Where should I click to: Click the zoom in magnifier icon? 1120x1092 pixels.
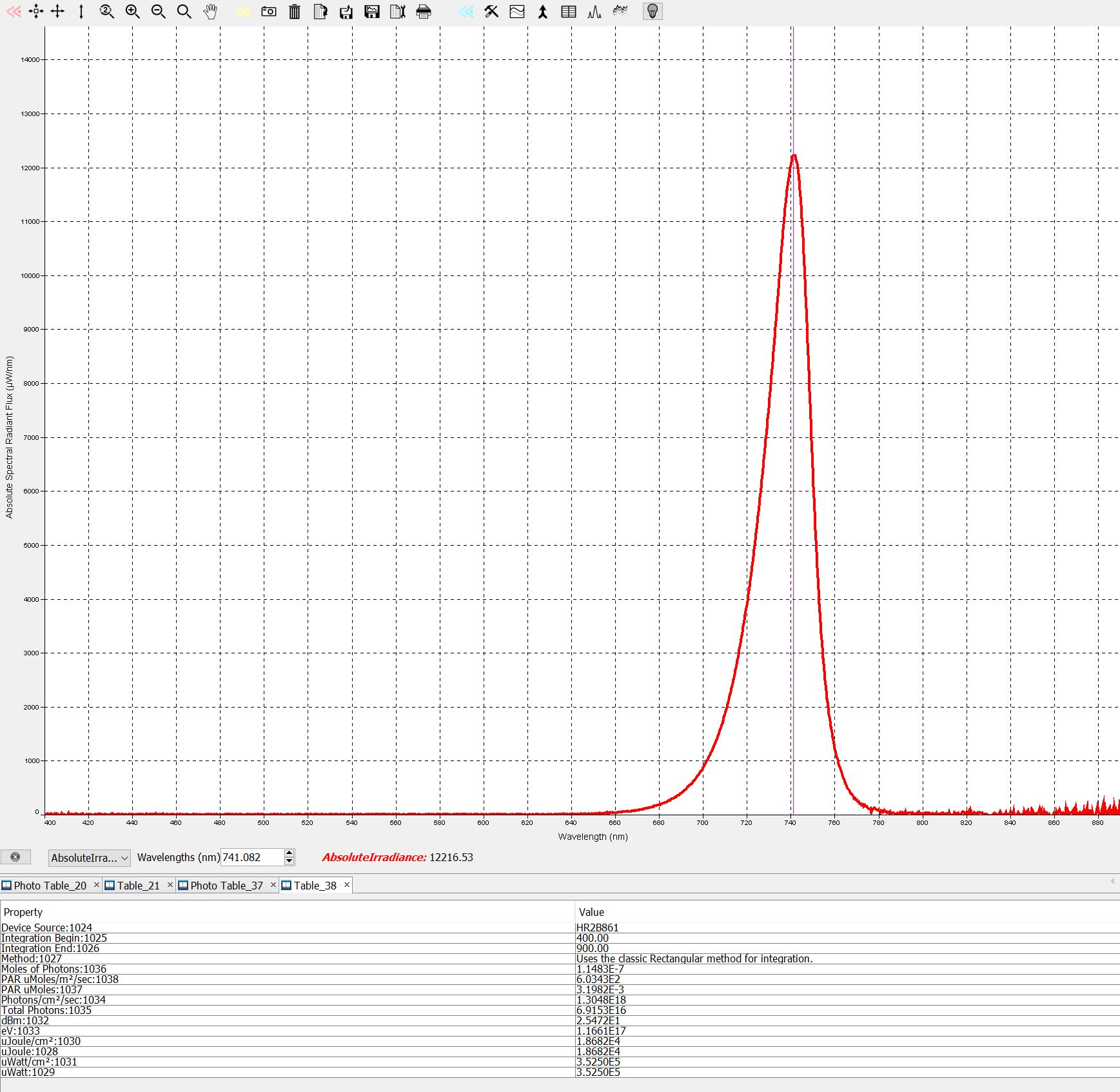[133, 12]
